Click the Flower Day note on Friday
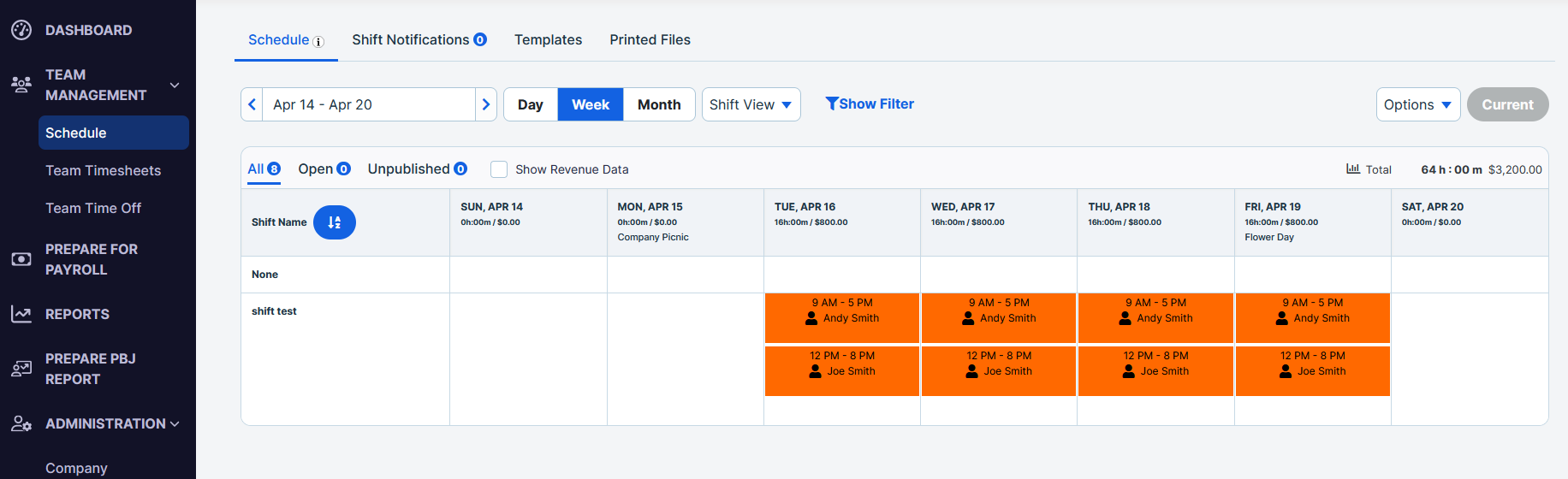This screenshot has height=479, width=1568. tap(1269, 237)
